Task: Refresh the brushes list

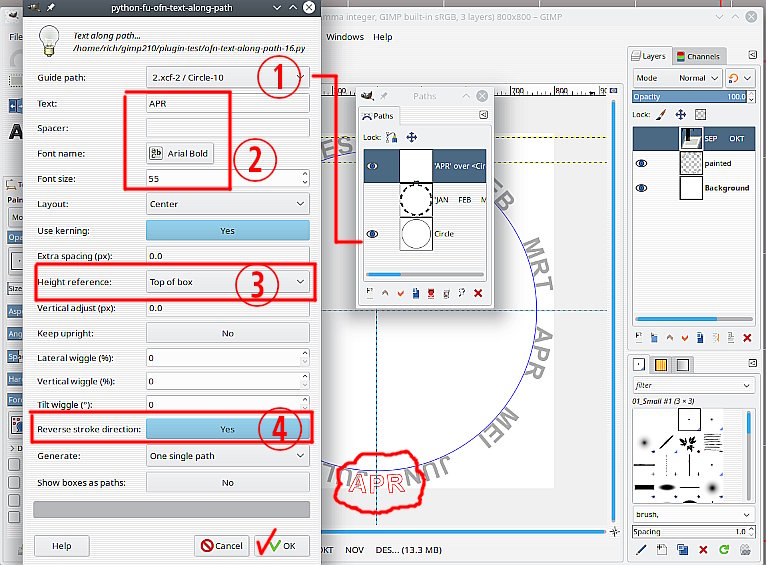Action: click(724, 550)
